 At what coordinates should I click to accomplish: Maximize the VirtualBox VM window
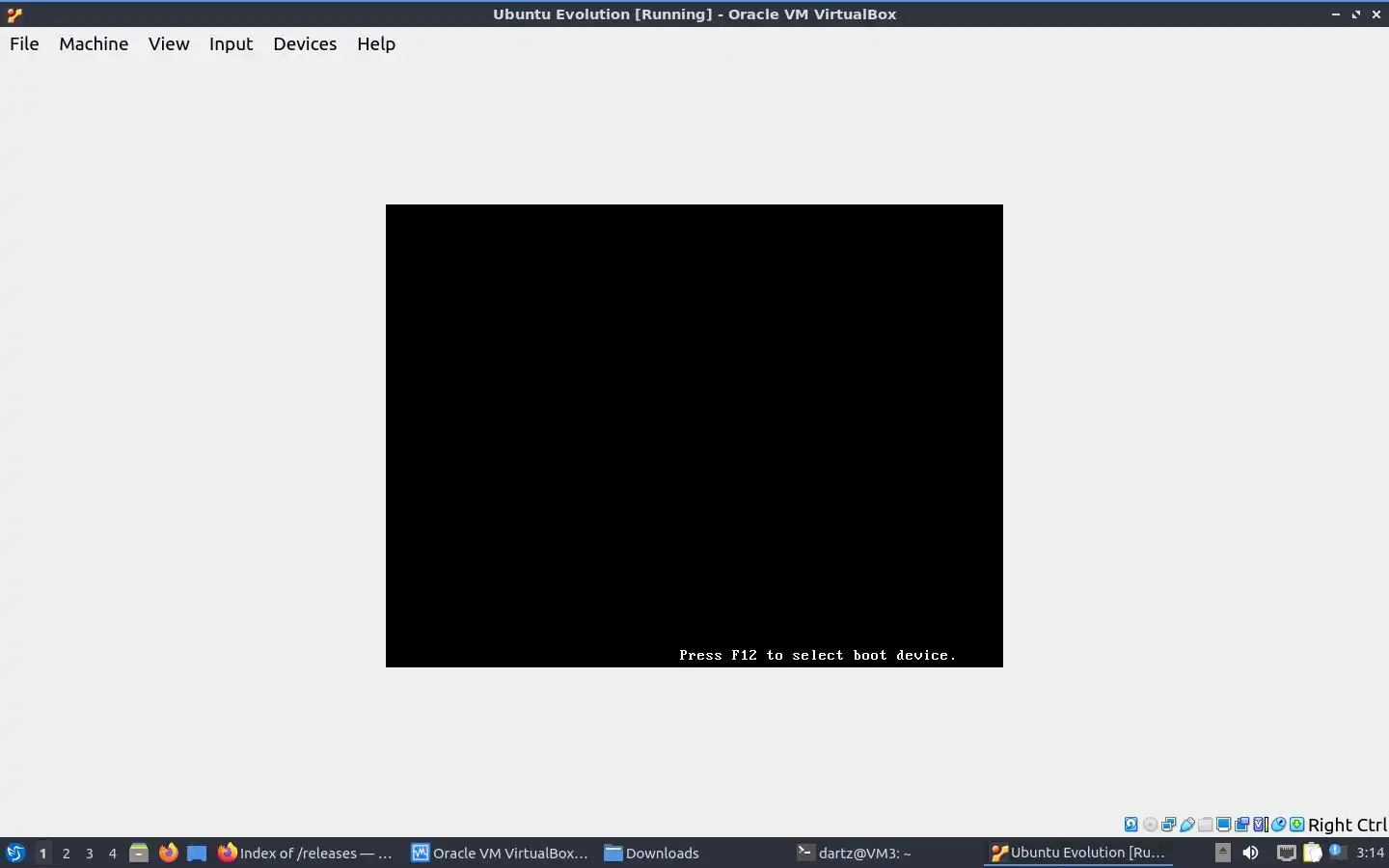pyautogui.click(x=1356, y=14)
